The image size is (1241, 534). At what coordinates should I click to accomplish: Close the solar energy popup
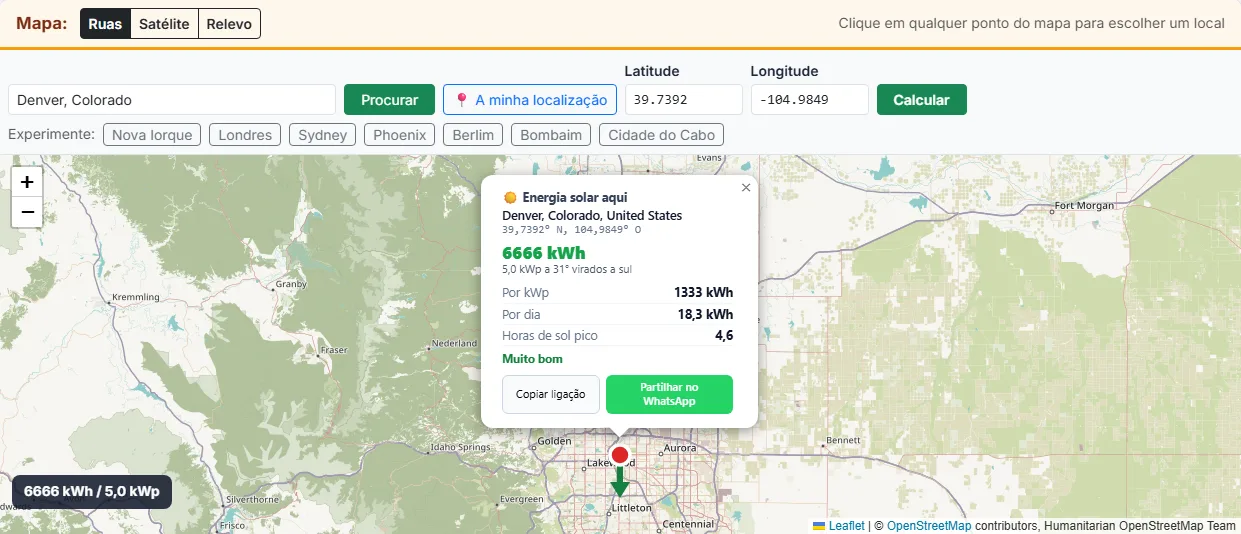point(746,187)
